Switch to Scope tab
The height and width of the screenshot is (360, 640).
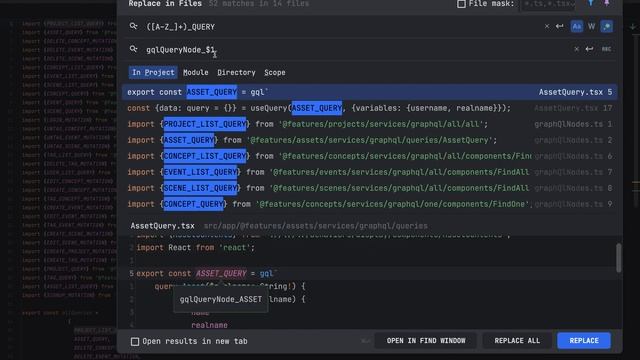275,72
